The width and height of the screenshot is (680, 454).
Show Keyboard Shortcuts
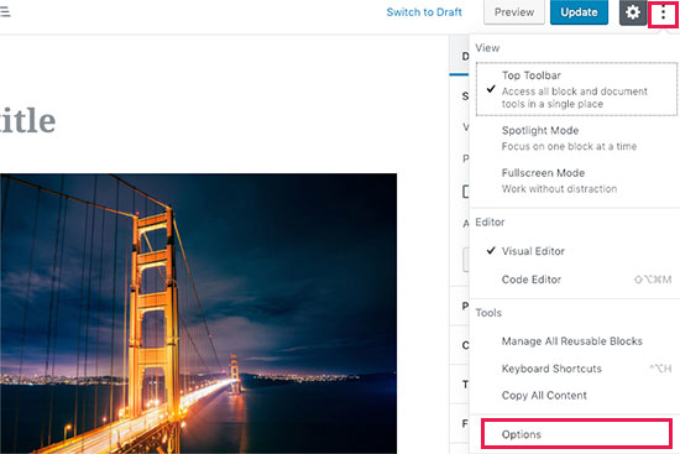[551, 369]
